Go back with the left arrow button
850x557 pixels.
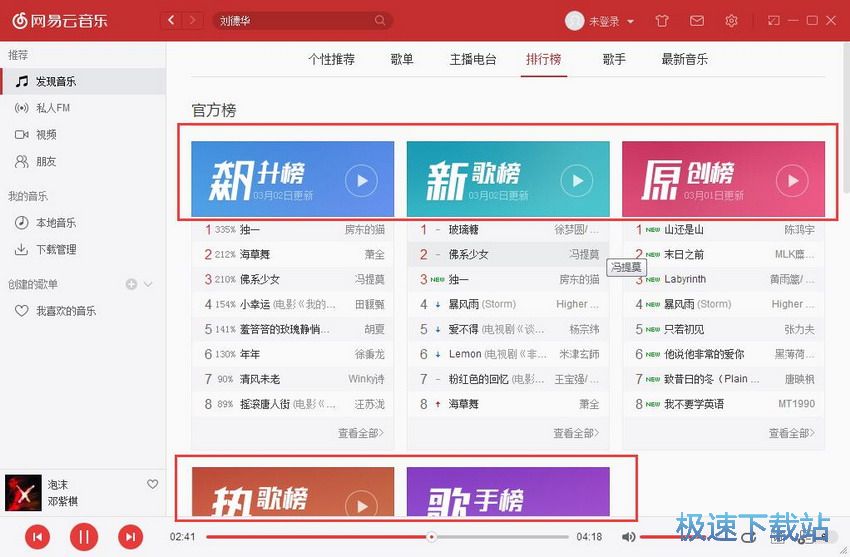point(171,21)
